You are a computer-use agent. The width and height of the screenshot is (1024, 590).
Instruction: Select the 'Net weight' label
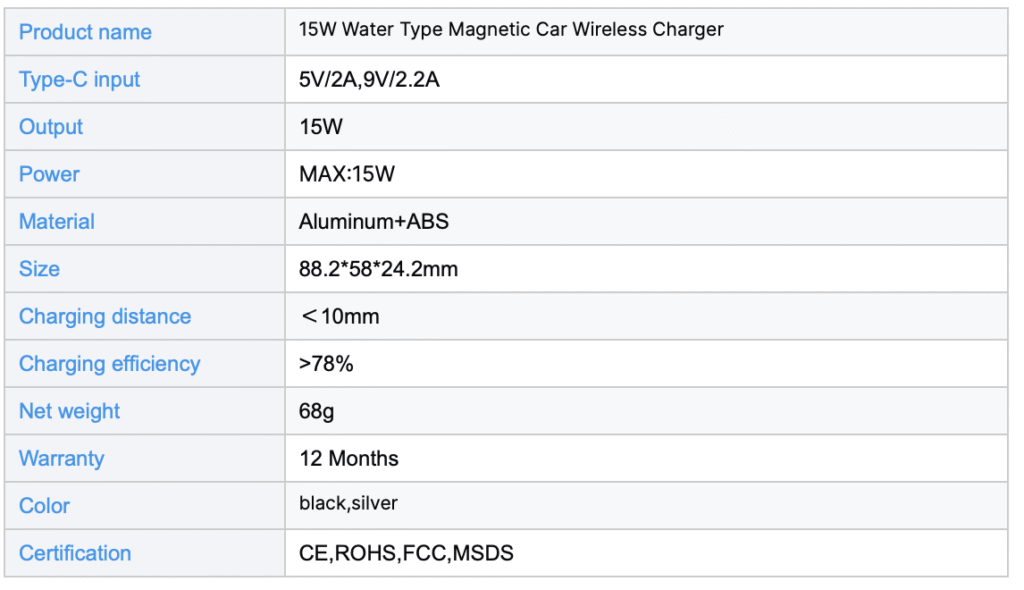(x=69, y=411)
